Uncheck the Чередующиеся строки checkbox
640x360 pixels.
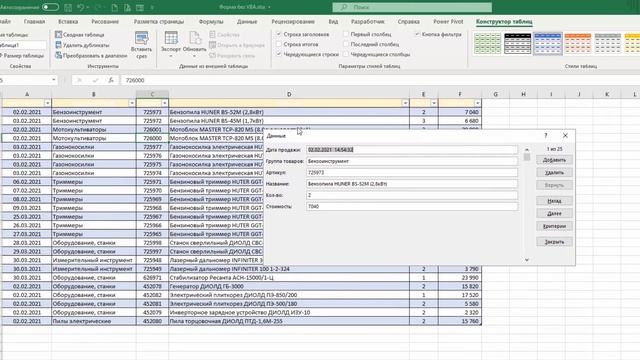pos(279,54)
